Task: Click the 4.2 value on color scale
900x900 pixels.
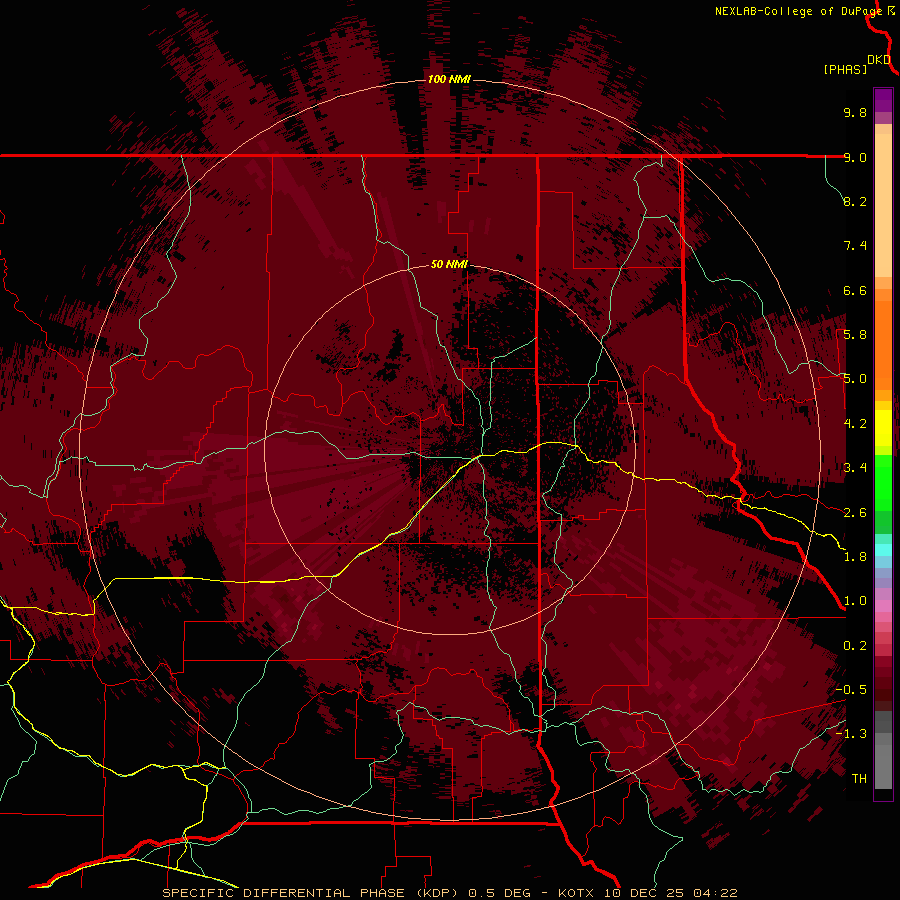Action: tap(855, 424)
